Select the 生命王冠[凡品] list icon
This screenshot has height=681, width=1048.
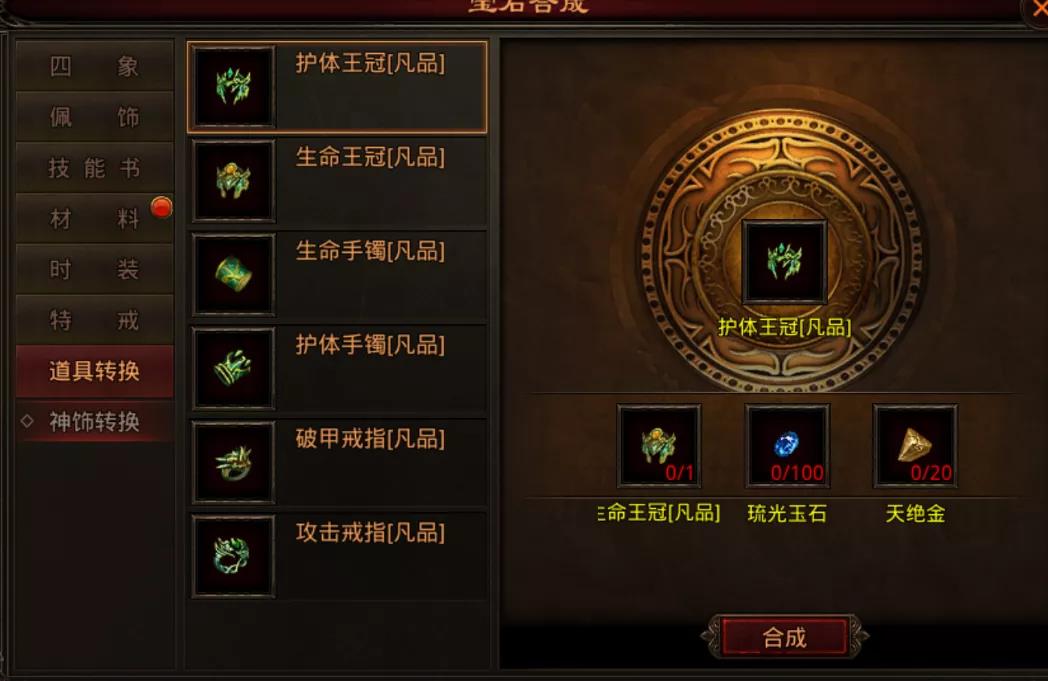[x=234, y=180]
